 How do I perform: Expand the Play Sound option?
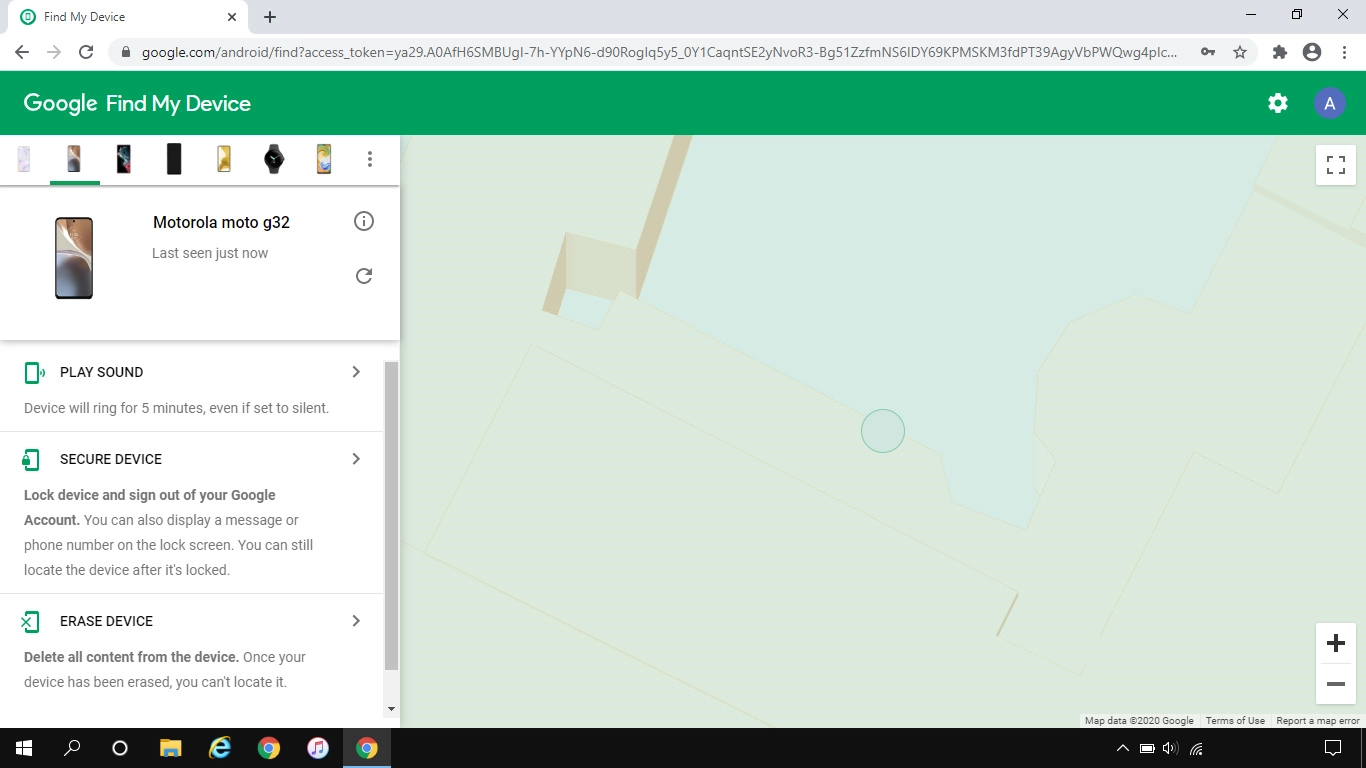(x=355, y=372)
